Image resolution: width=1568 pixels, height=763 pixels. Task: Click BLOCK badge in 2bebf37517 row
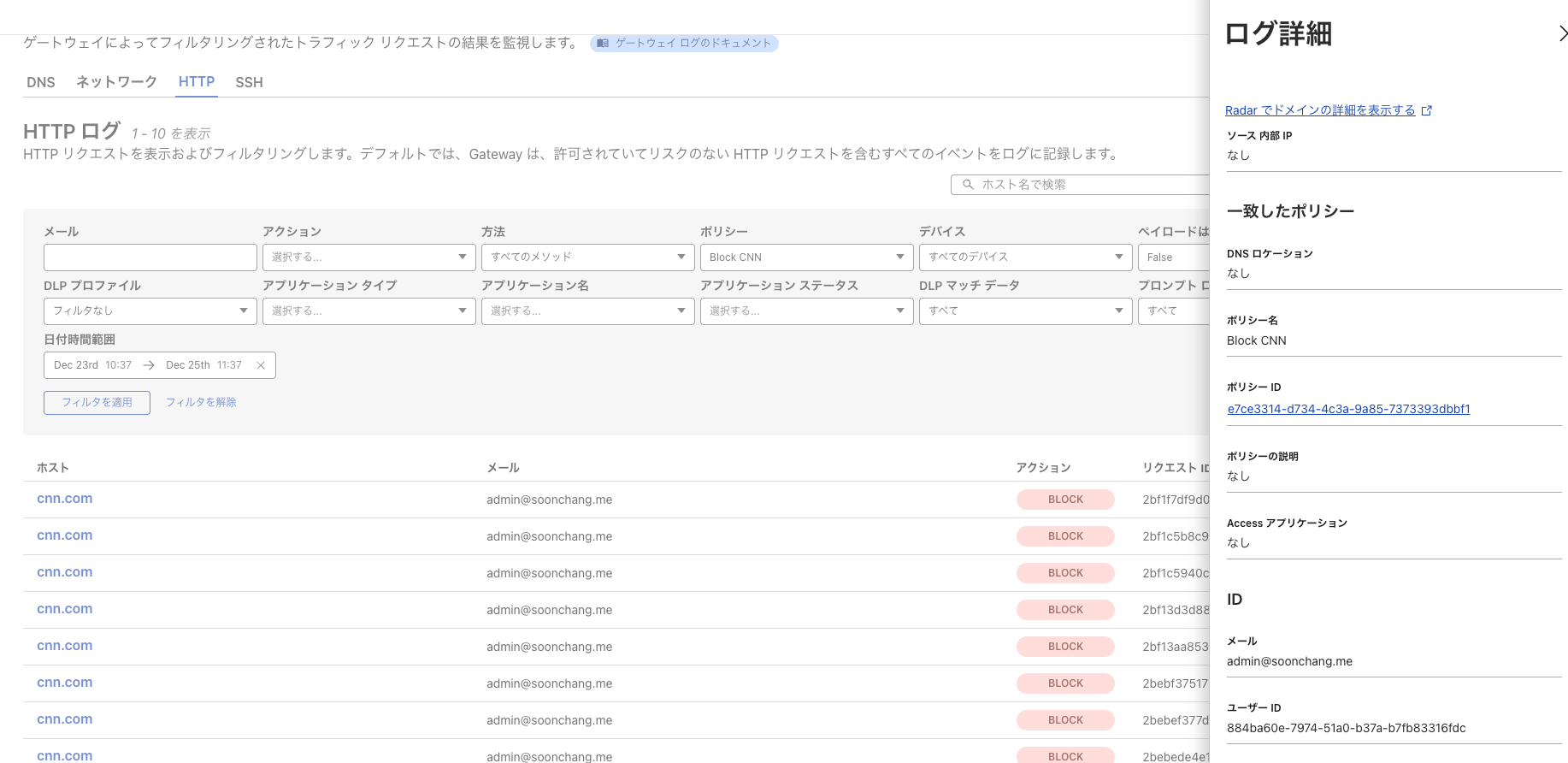click(1065, 683)
